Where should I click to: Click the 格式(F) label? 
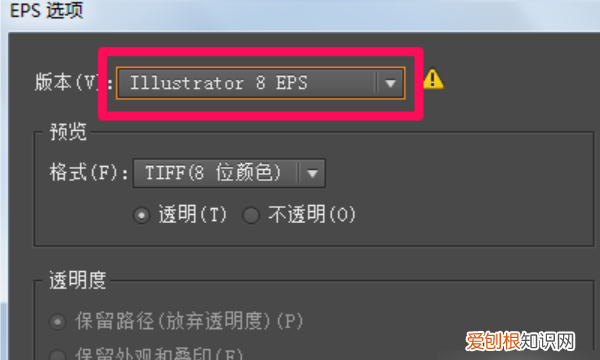coord(89,173)
